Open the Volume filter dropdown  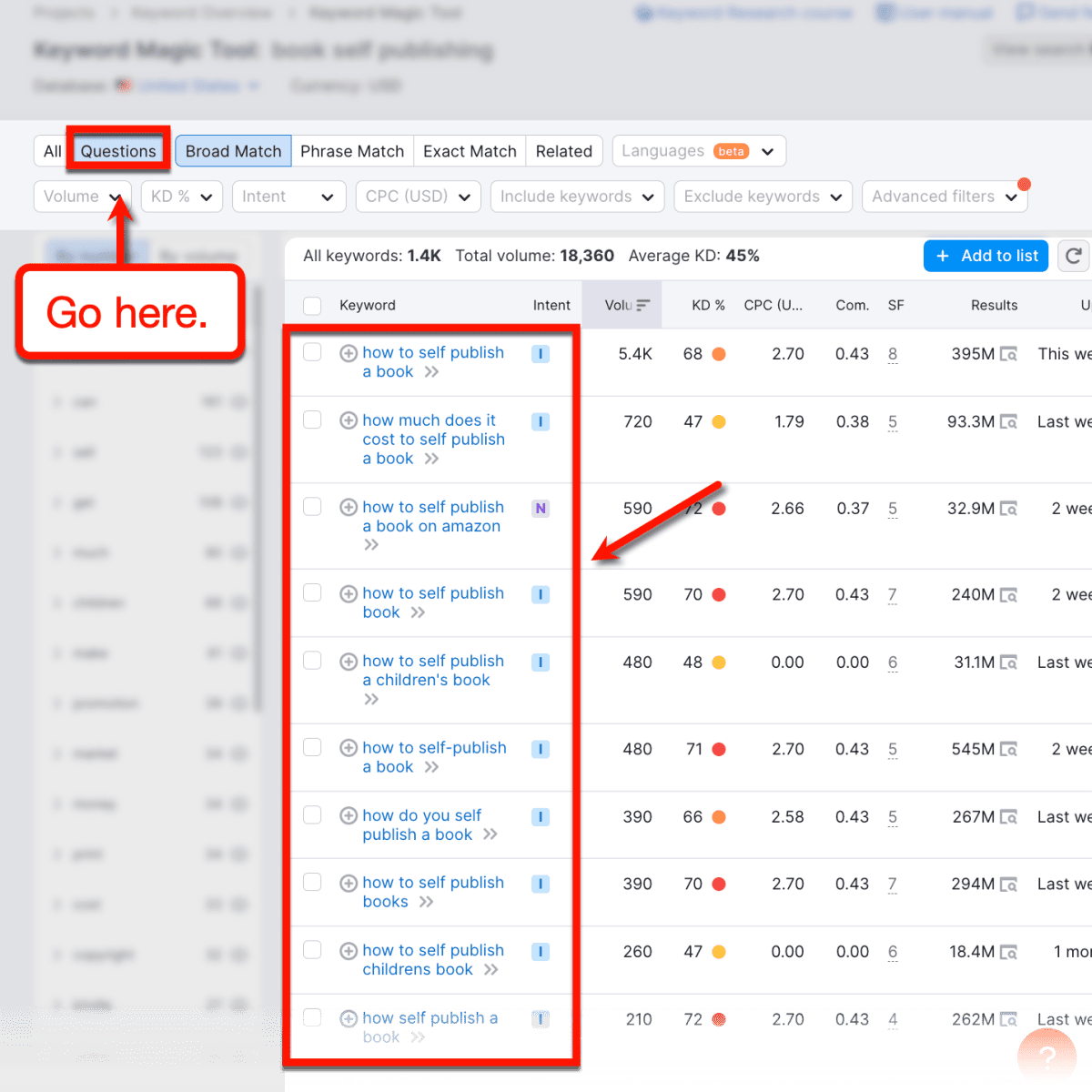(82, 196)
